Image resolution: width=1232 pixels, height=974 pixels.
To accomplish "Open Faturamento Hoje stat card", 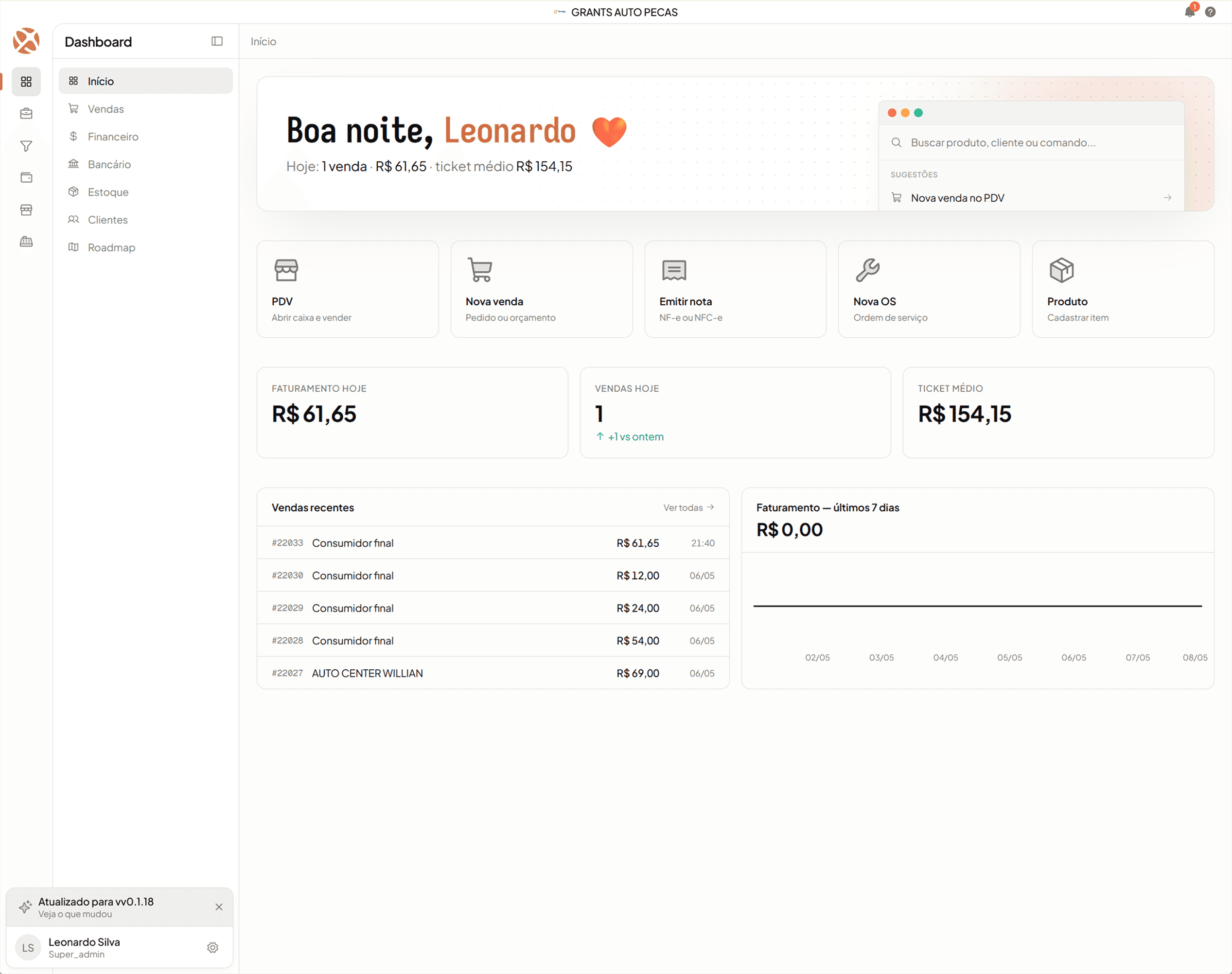I will click(412, 412).
